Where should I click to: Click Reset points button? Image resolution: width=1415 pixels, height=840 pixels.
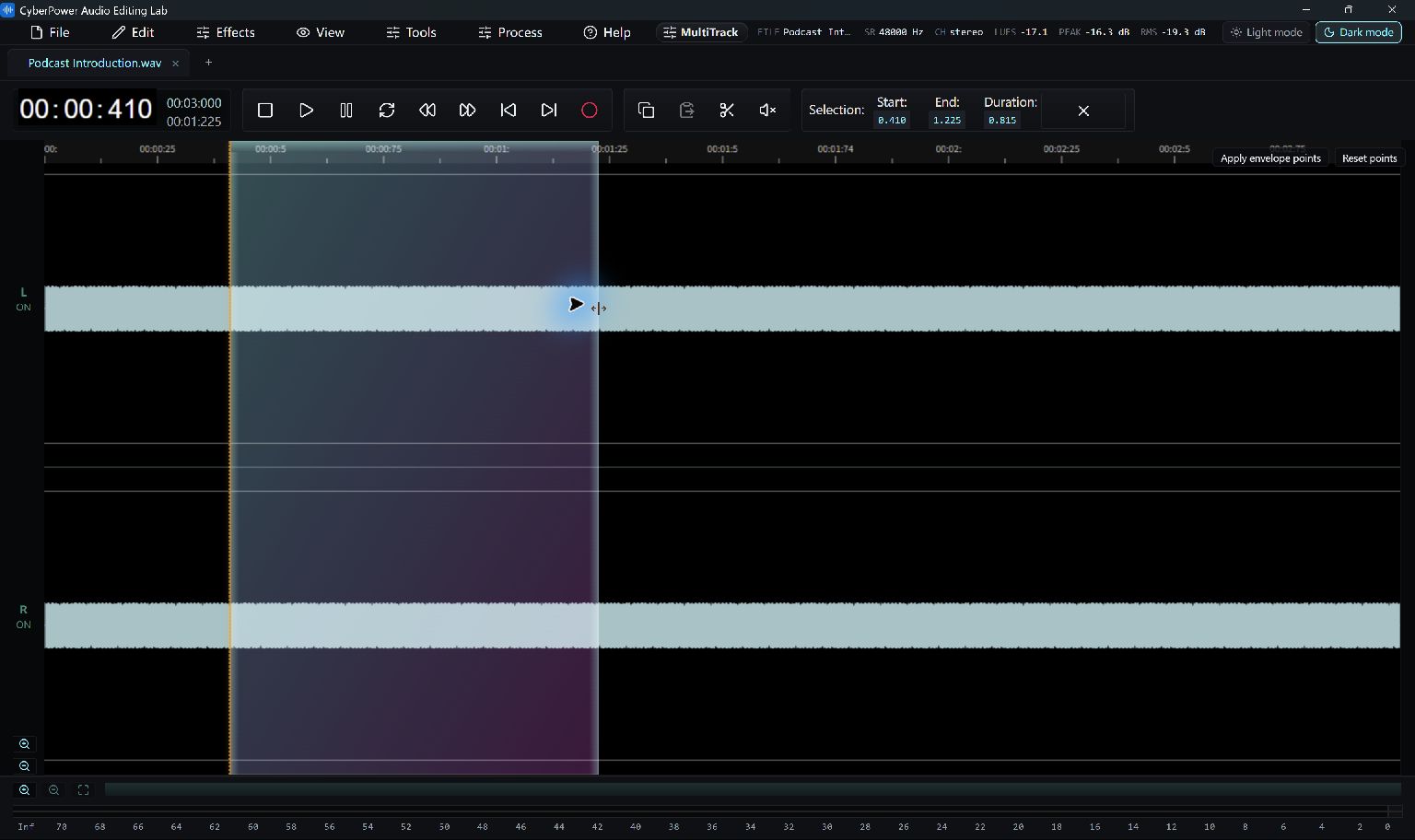click(x=1369, y=158)
